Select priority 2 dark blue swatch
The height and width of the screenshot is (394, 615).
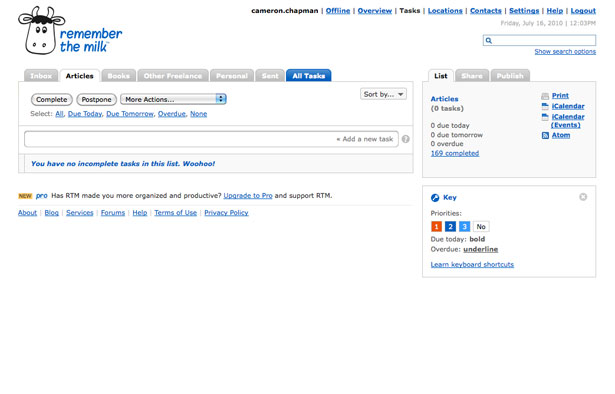point(450,227)
